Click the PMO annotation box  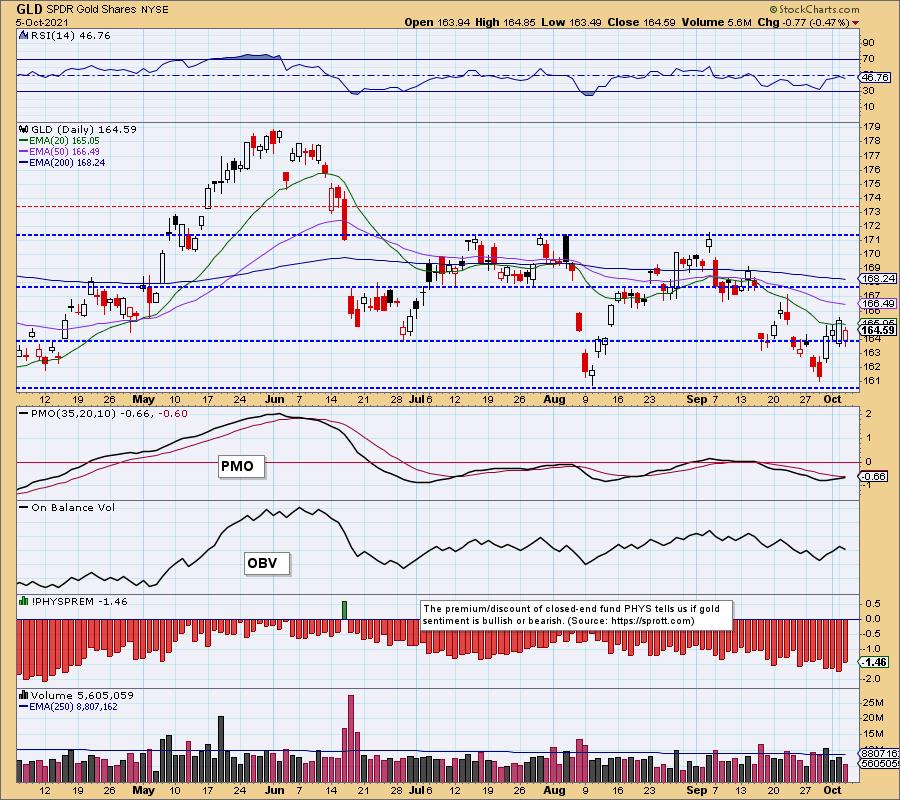coord(241,466)
